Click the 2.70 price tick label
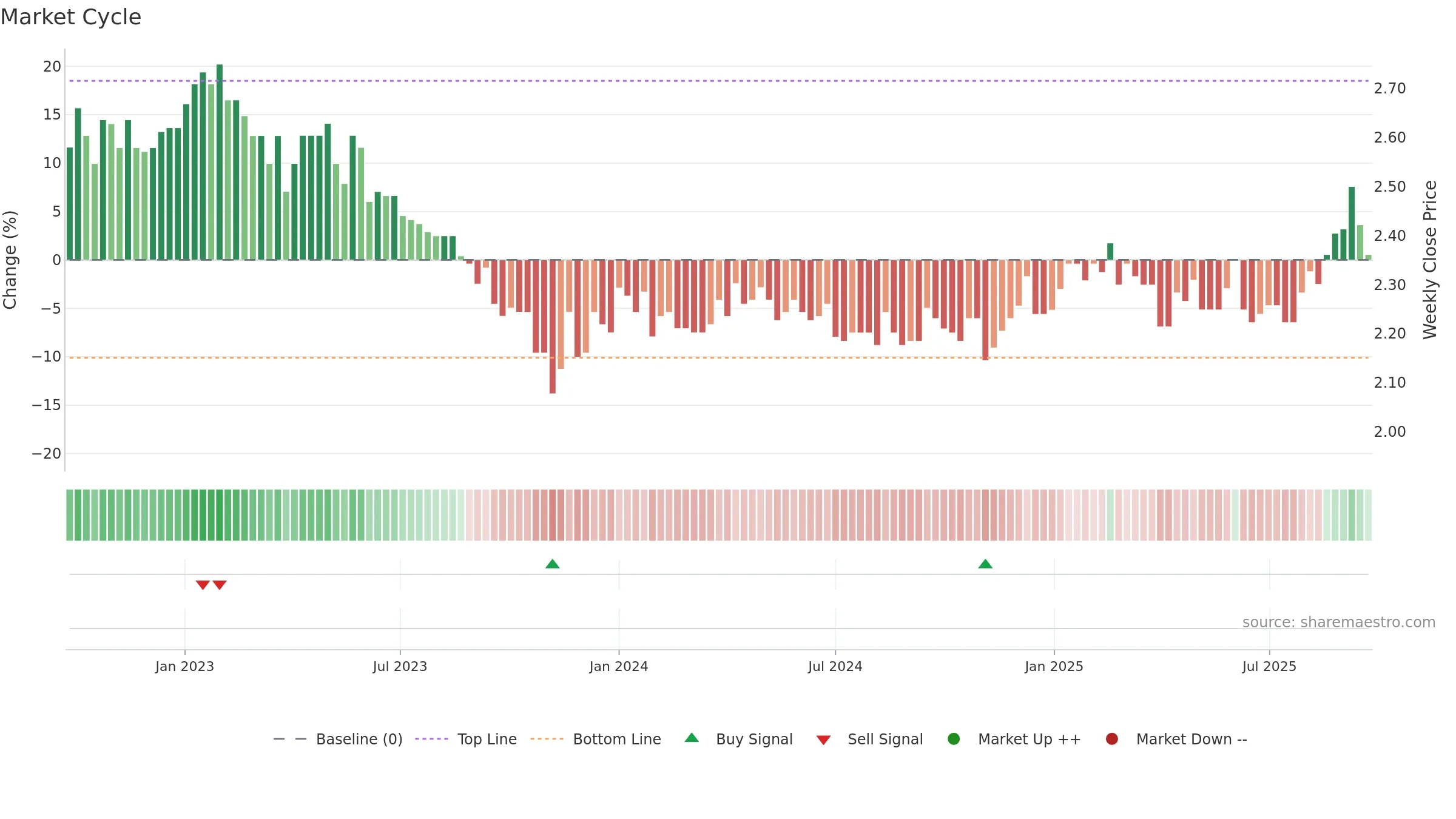Image resolution: width=1456 pixels, height=819 pixels. click(1390, 89)
